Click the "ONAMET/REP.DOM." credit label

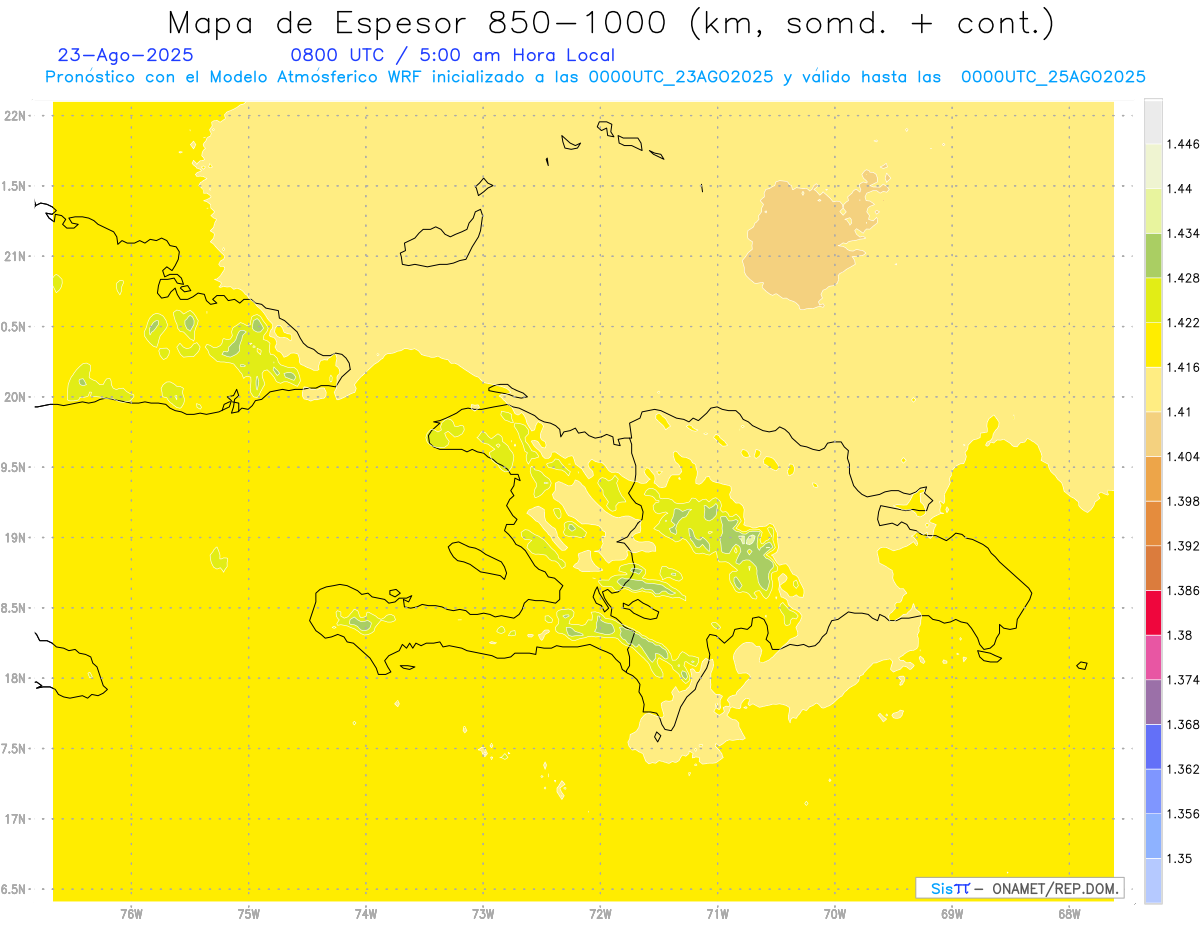pos(1056,888)
